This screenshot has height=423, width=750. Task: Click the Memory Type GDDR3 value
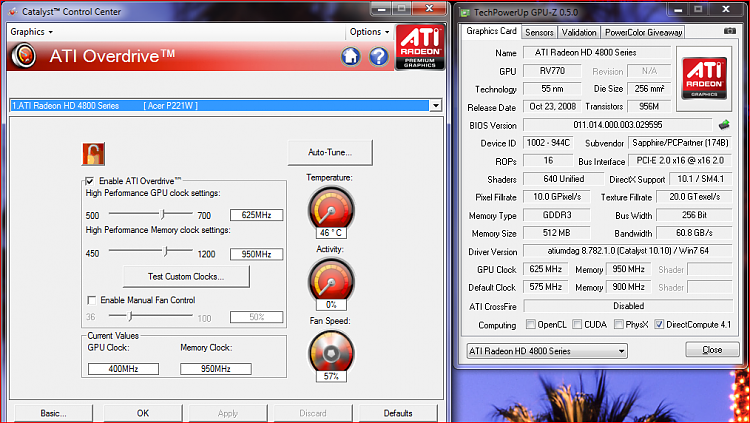(x=557, y=215)
